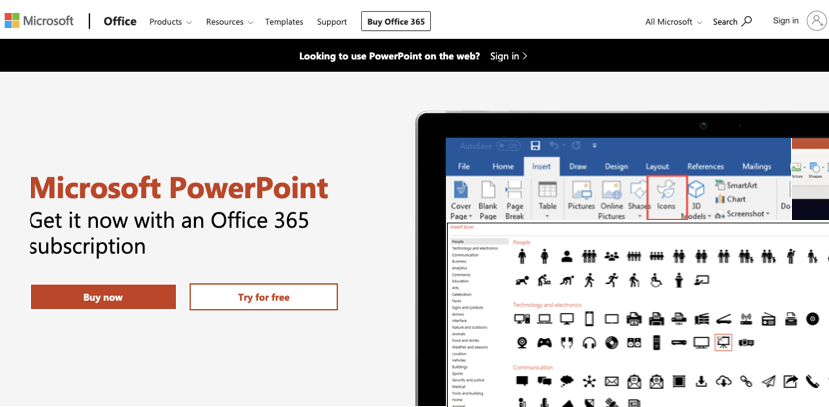Click SmartArt in the ribbon
Screen dimensions: 829x407
click(x=736, y=185)
